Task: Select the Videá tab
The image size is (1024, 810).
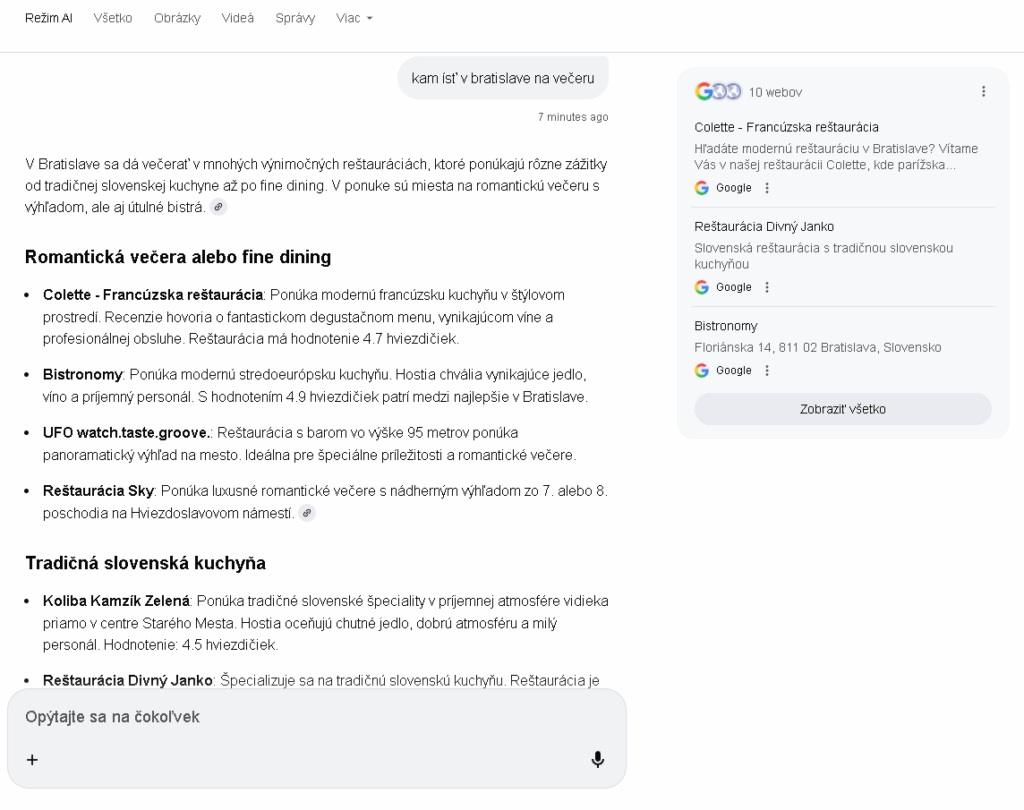Action: click(238, 18)
